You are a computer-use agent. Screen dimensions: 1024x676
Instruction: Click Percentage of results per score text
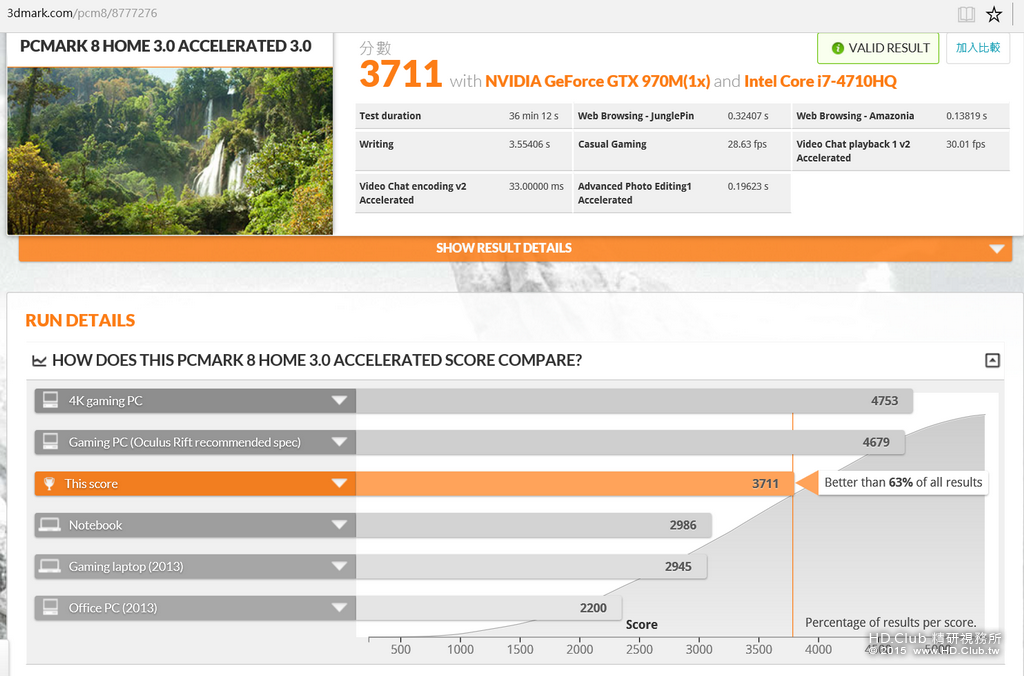890,622
